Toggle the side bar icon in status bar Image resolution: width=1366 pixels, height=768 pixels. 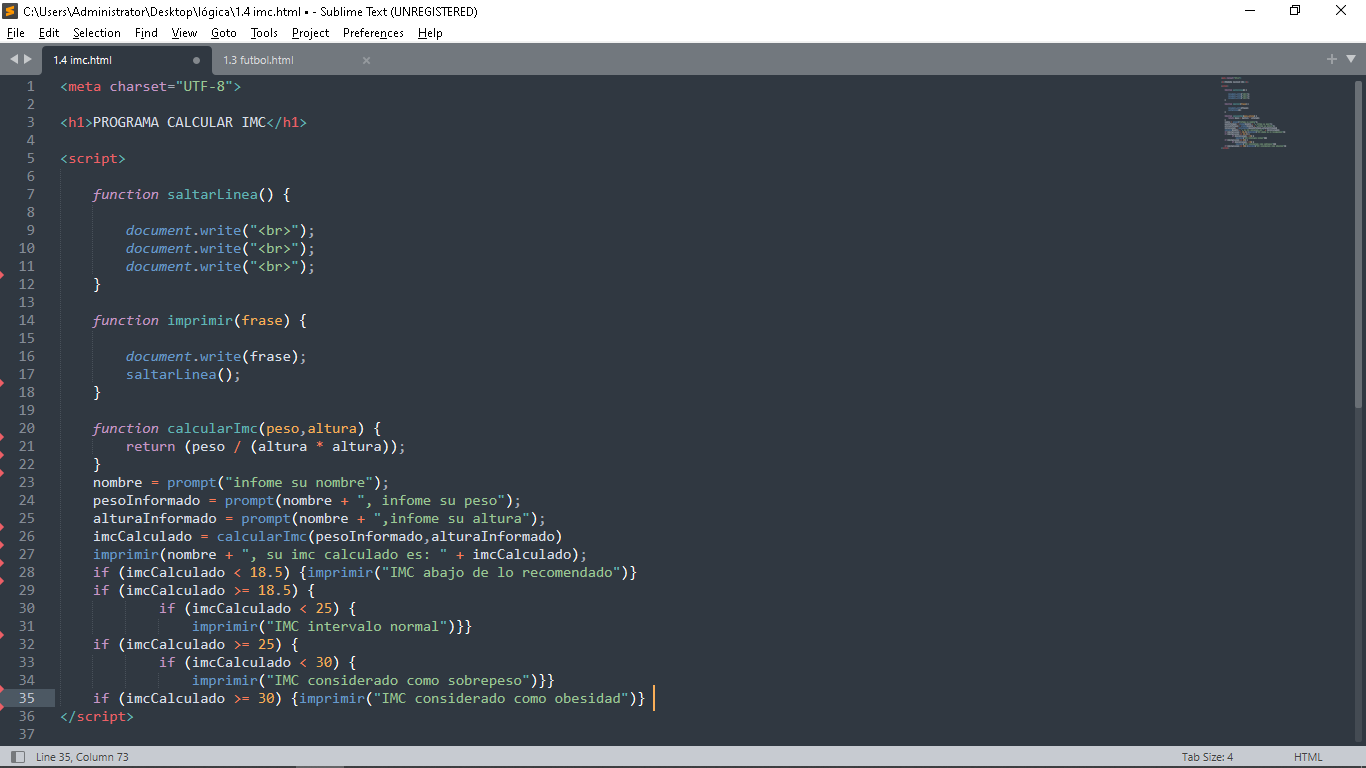(x=18, y=757)
